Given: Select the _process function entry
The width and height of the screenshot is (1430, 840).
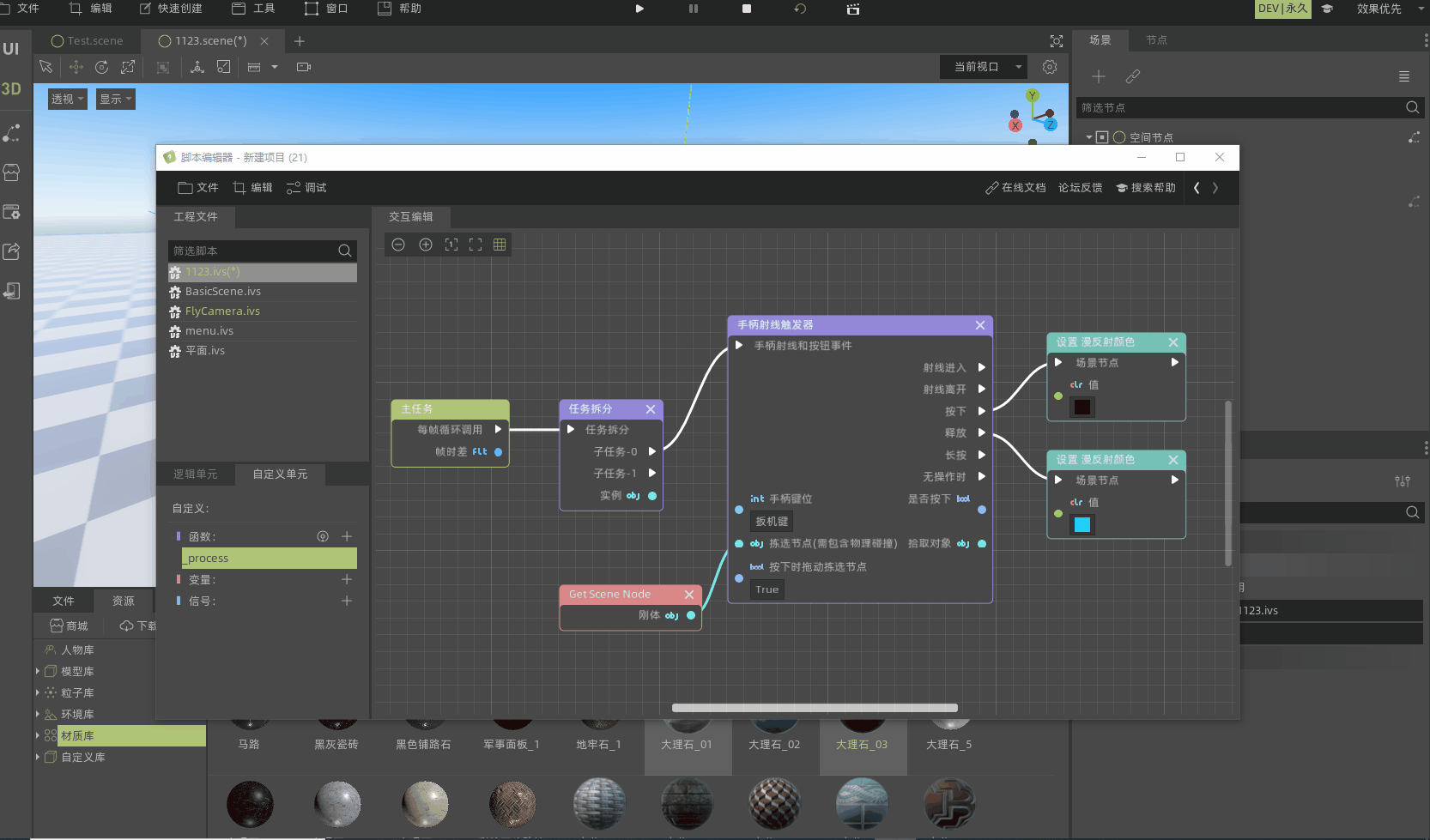Looking at the screenshot, I should [x=270, y=558].
